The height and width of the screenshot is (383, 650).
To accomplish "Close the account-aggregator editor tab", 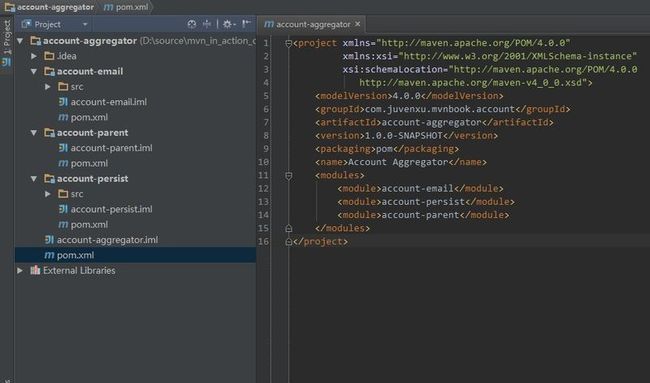I will pyautogui.click(x=357, y=24).
